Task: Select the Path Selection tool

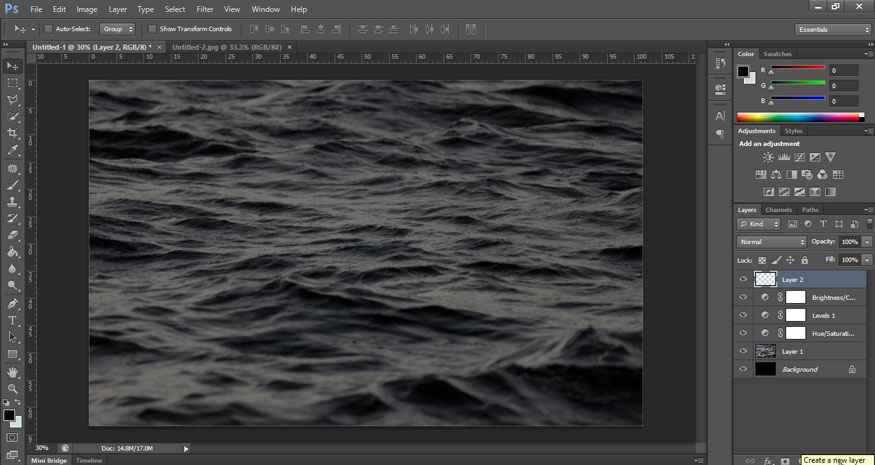Action: coord(12,337)
